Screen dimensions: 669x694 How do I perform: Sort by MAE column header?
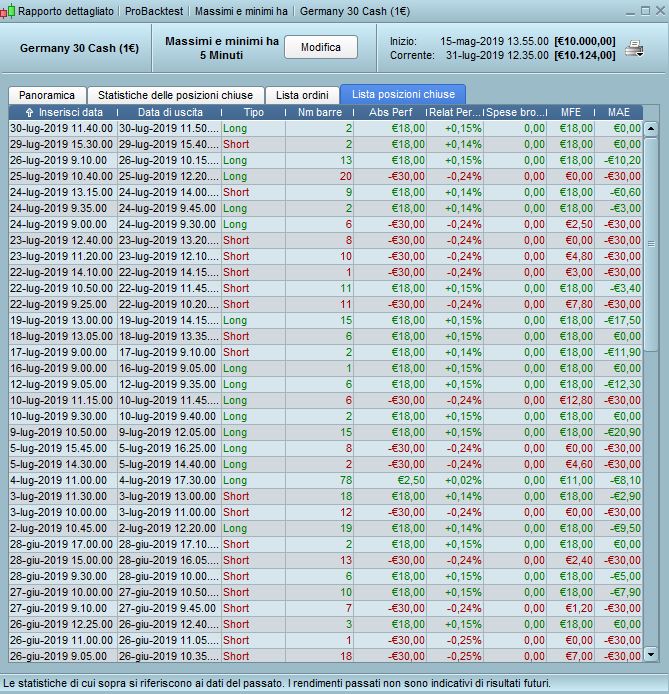pyautogui.click(x=619, y=112)
